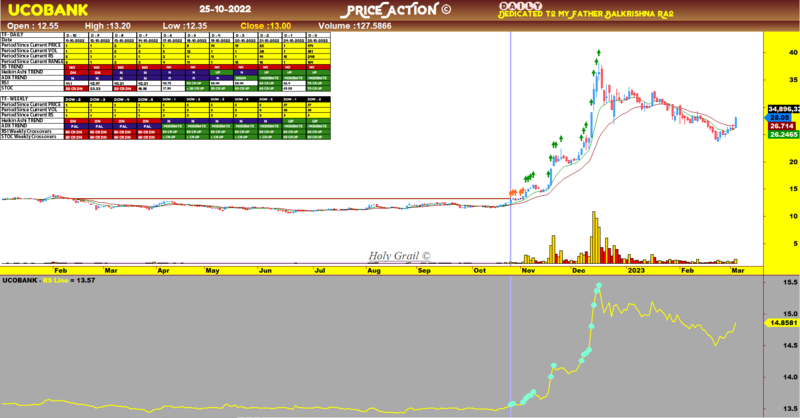Click the Sep label on time axis
This screenshot has height=418, width=800.
[424, 271]
